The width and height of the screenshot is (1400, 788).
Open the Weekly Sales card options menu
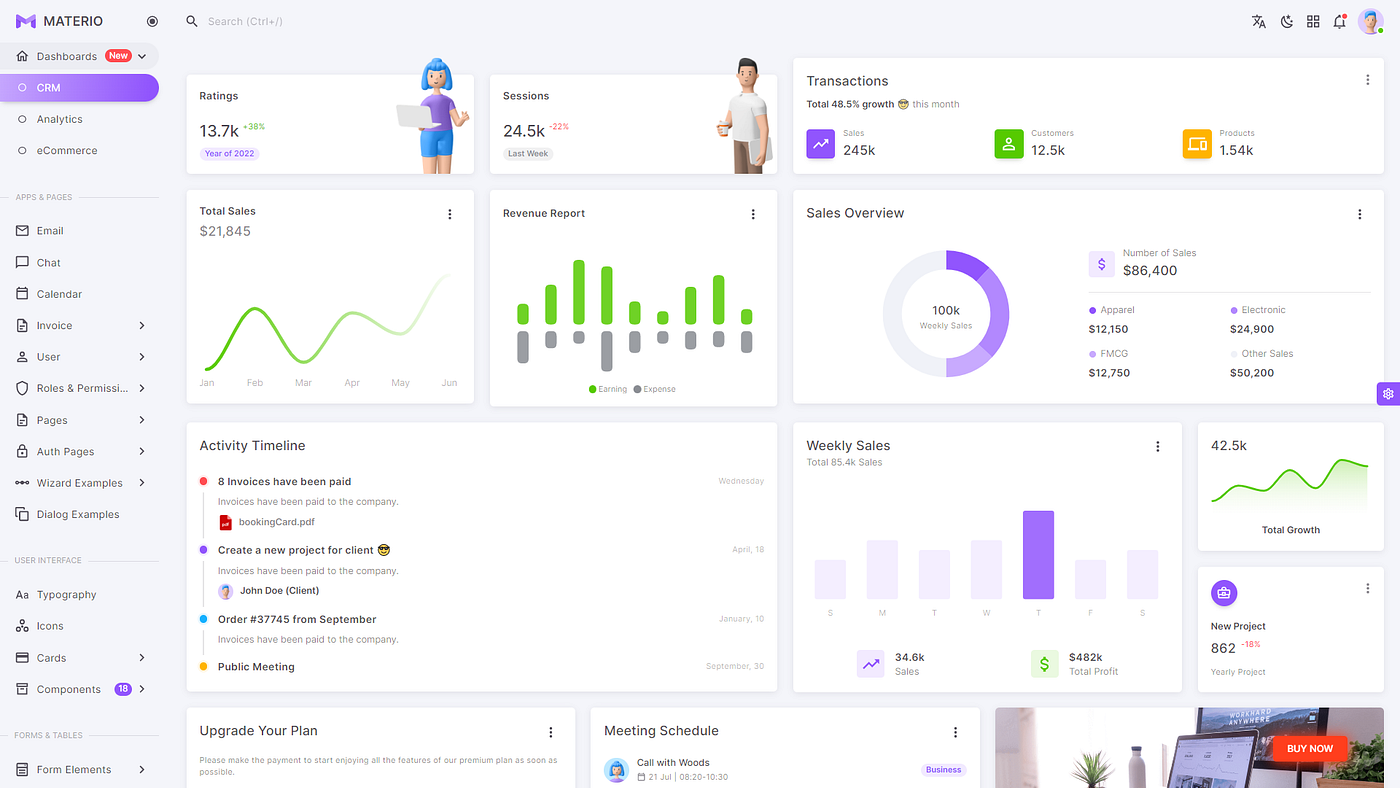point(1158,447)
